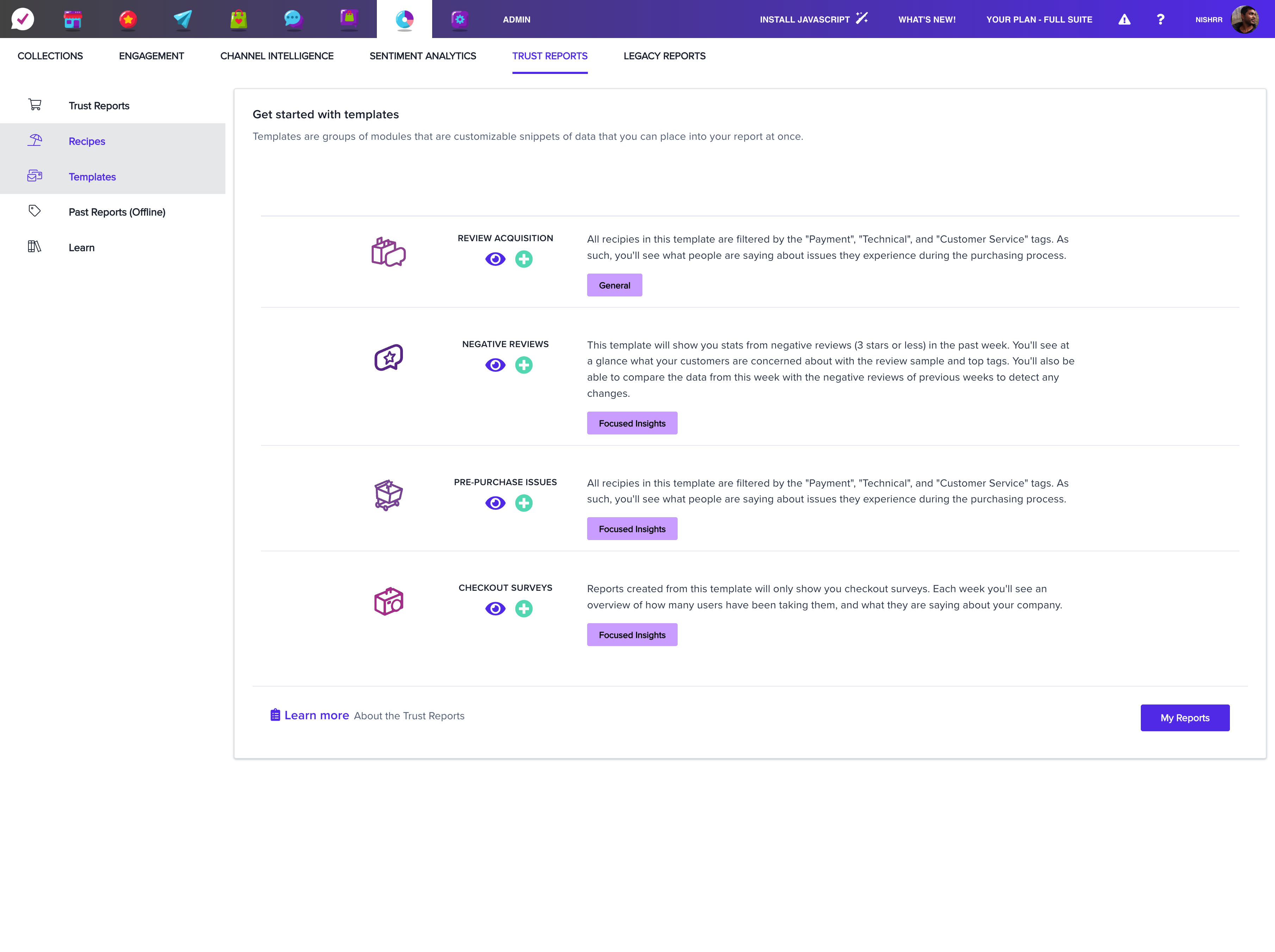Open the What's New! link
The width and height of the screenshot is (1275, 952).
point(926,19)
